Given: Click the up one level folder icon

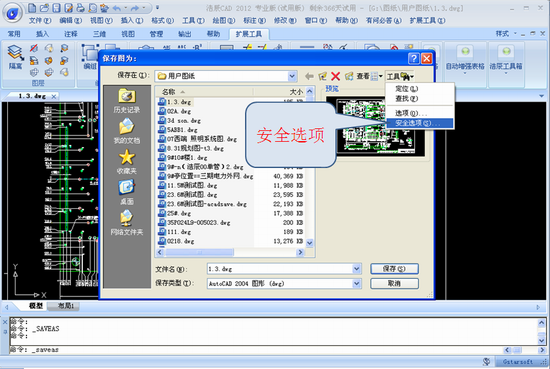Looking at the screenshot, I should point(322,76).
